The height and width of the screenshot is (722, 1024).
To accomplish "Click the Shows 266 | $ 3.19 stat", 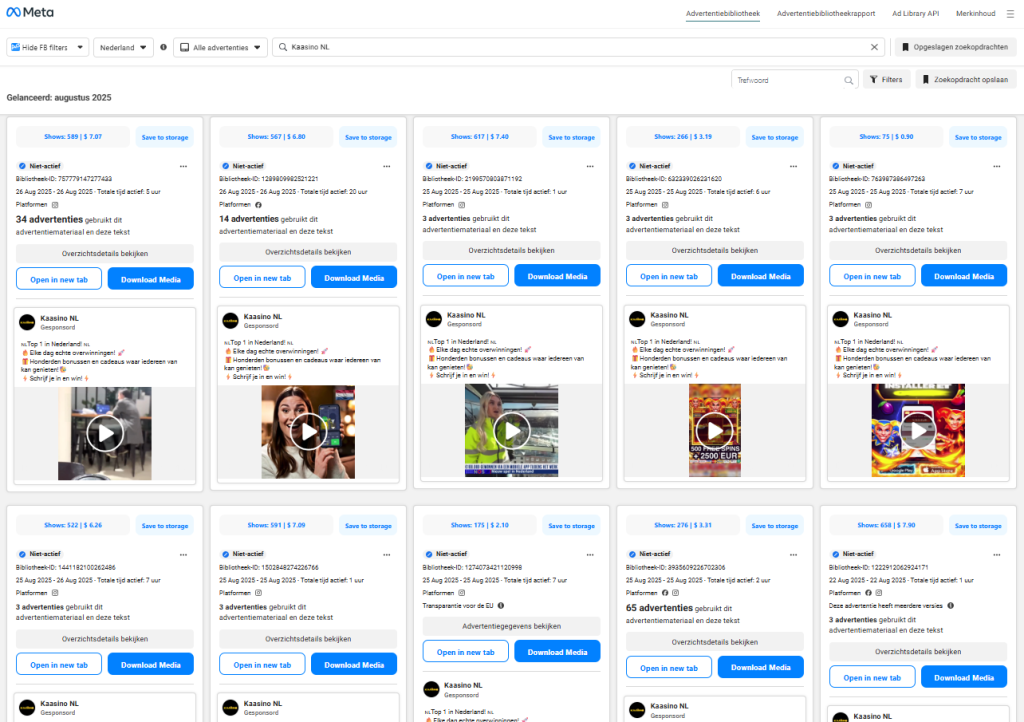I will (x=683, y=137).
